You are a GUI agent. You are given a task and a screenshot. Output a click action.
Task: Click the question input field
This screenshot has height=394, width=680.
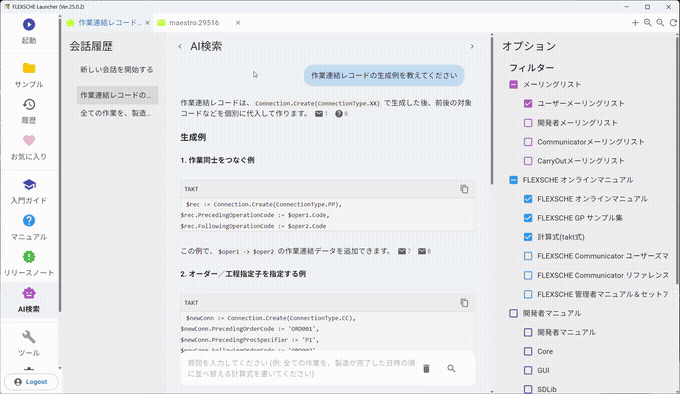[x=302, y=368]
